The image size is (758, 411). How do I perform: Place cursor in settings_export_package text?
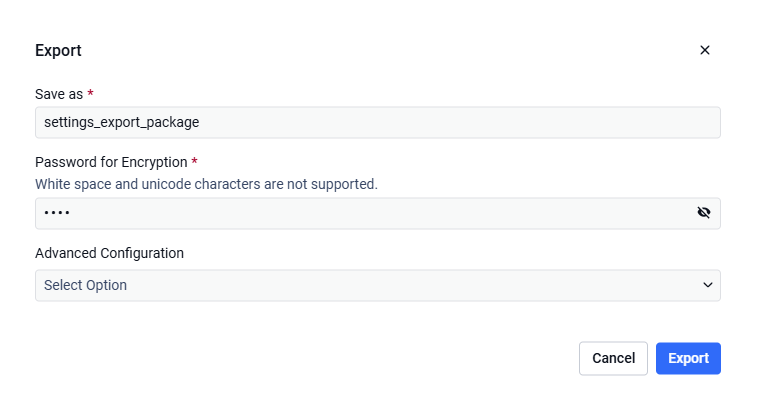tap(121, 122)
